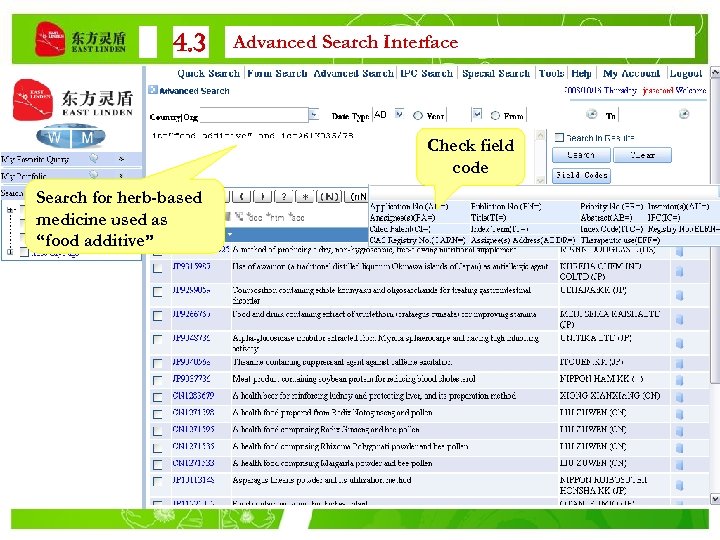Open My Portfolio bubble icon
Viewport: 720px width, 540px height.
tap(94, 175)
